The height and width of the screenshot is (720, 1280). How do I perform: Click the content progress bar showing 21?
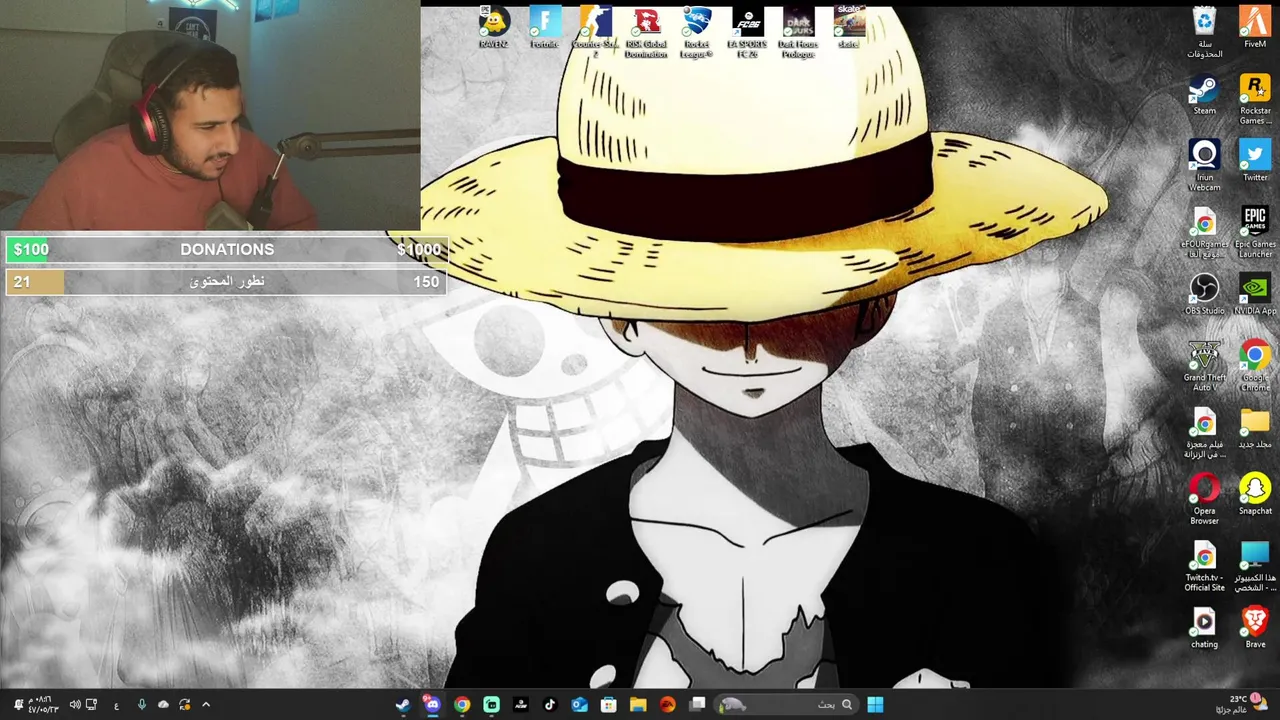[226, 281]
